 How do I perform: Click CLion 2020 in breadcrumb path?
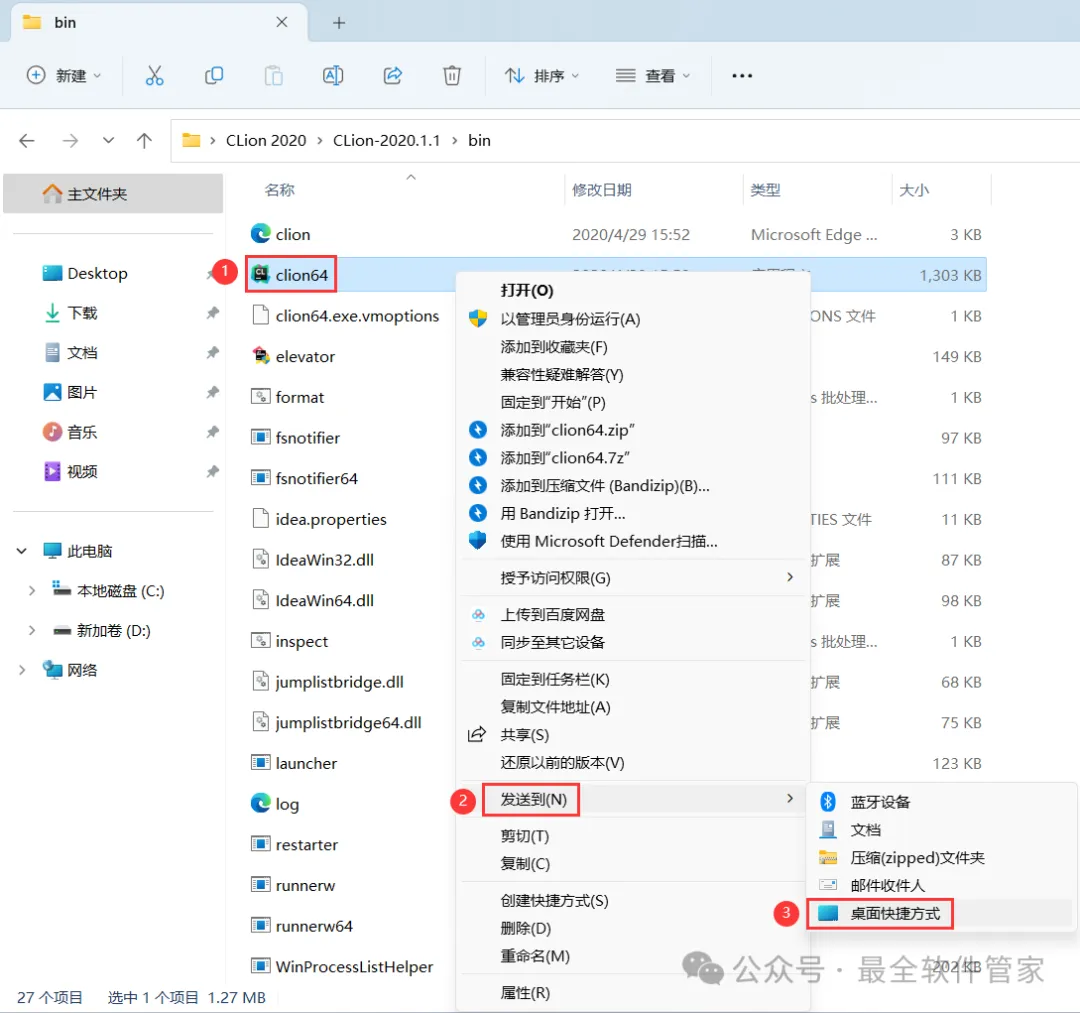point(266,140)
